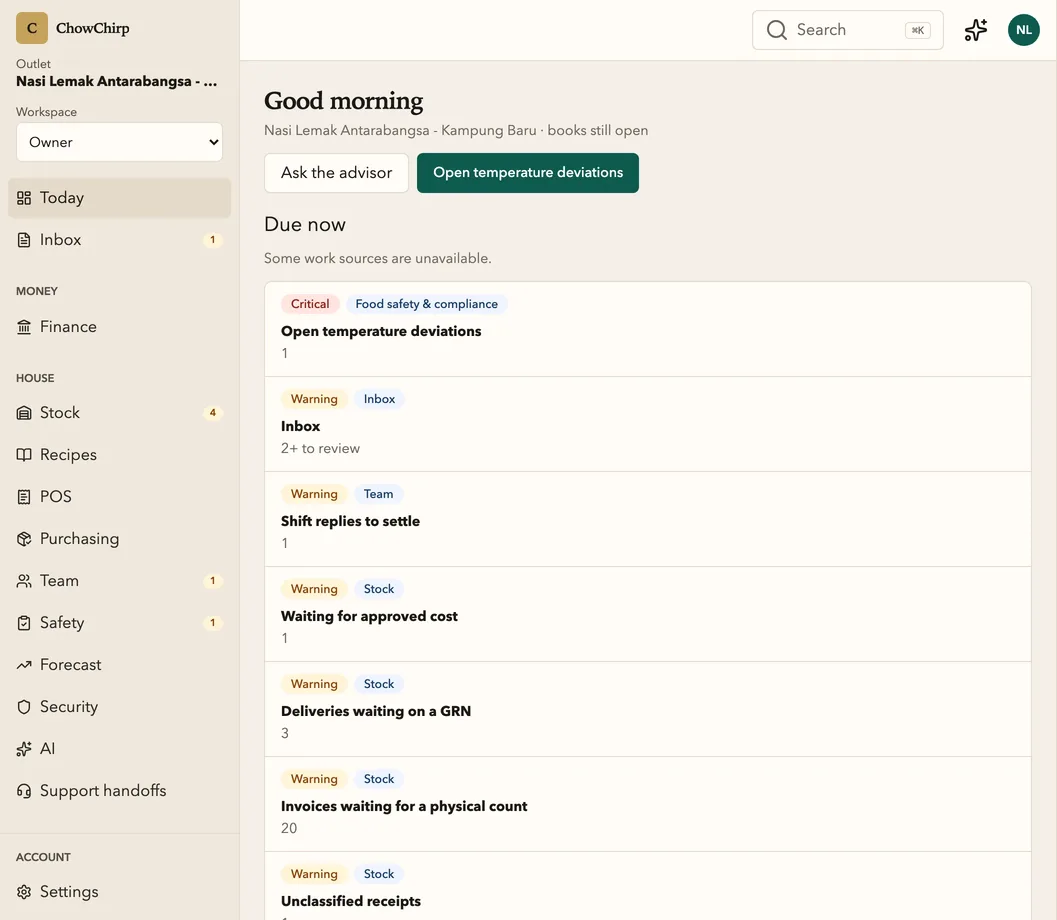Open the AI sparkle assistant in header
The width and height of the screenshot is (1057, 920).
(x=975, y=30)
